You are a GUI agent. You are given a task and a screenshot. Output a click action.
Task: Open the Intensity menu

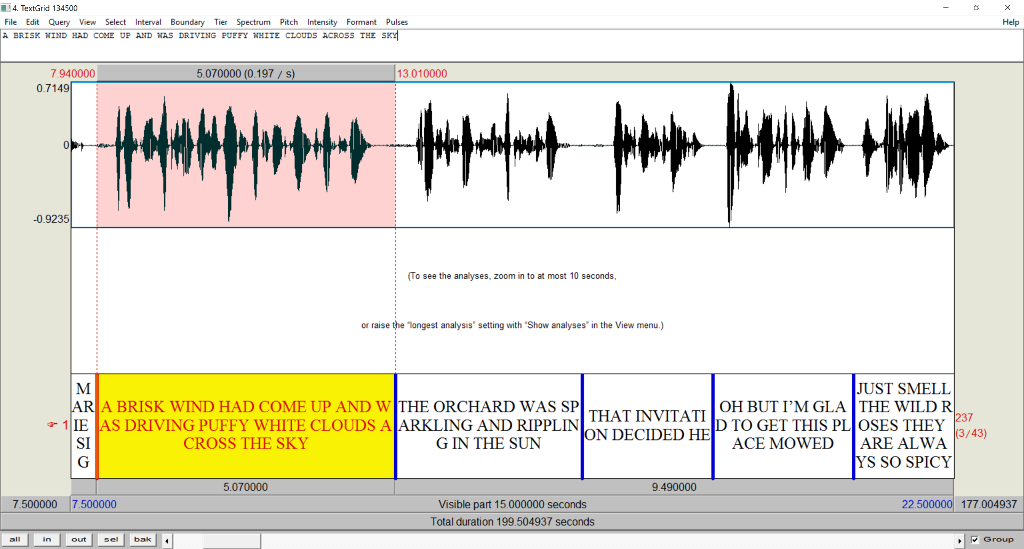[322, 22]
